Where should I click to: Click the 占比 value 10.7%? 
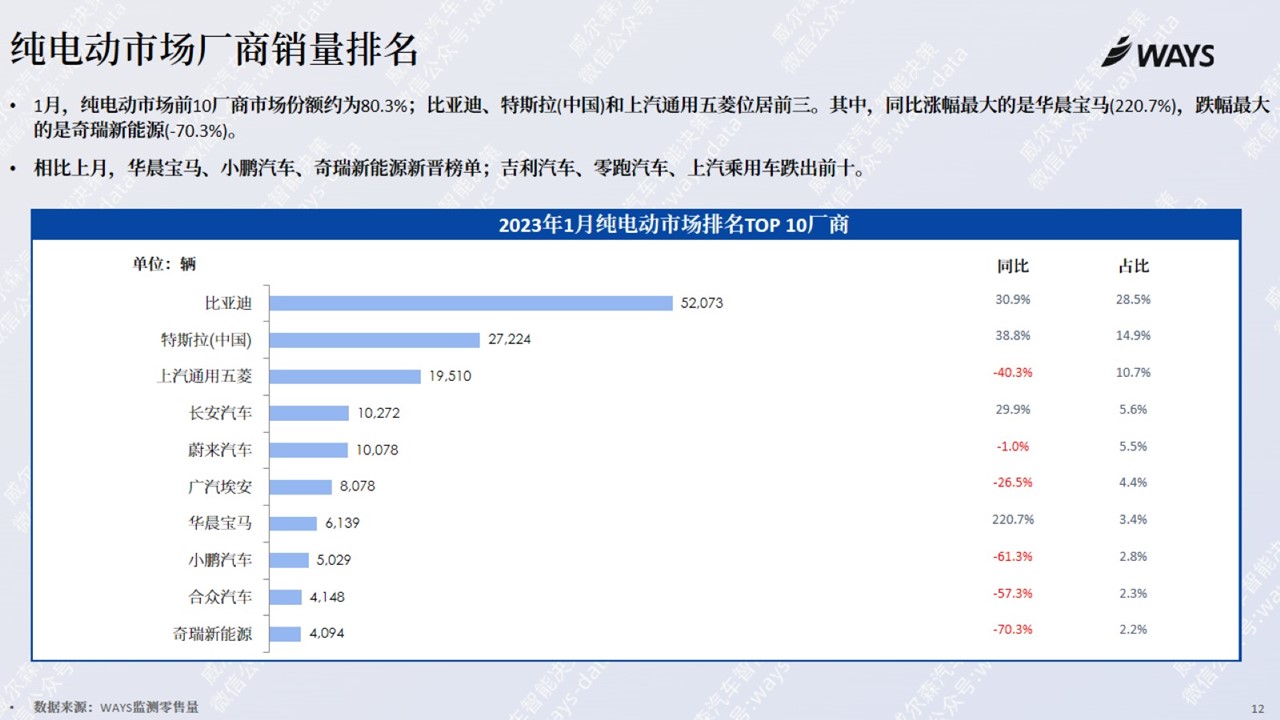1134,373
